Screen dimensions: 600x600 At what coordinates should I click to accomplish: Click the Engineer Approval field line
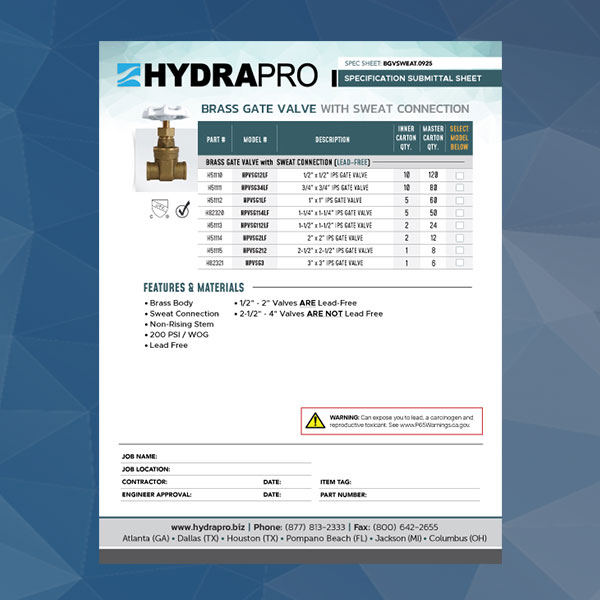pos(190,494)
